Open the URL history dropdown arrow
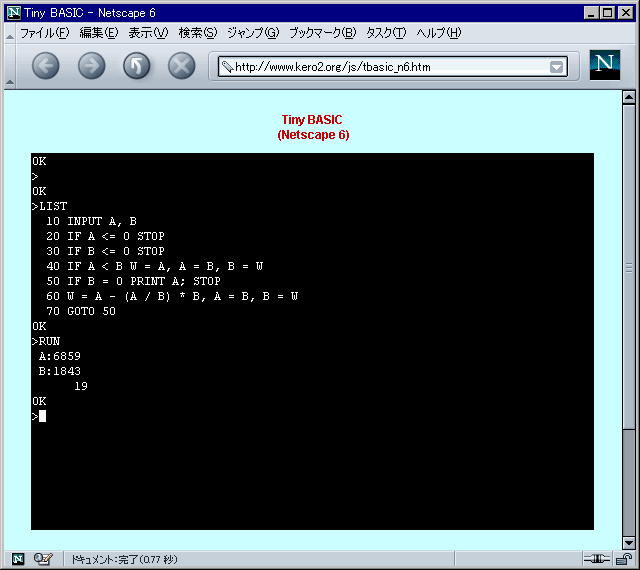This screenshot has height=570, width=640. [x=556, y=67]
